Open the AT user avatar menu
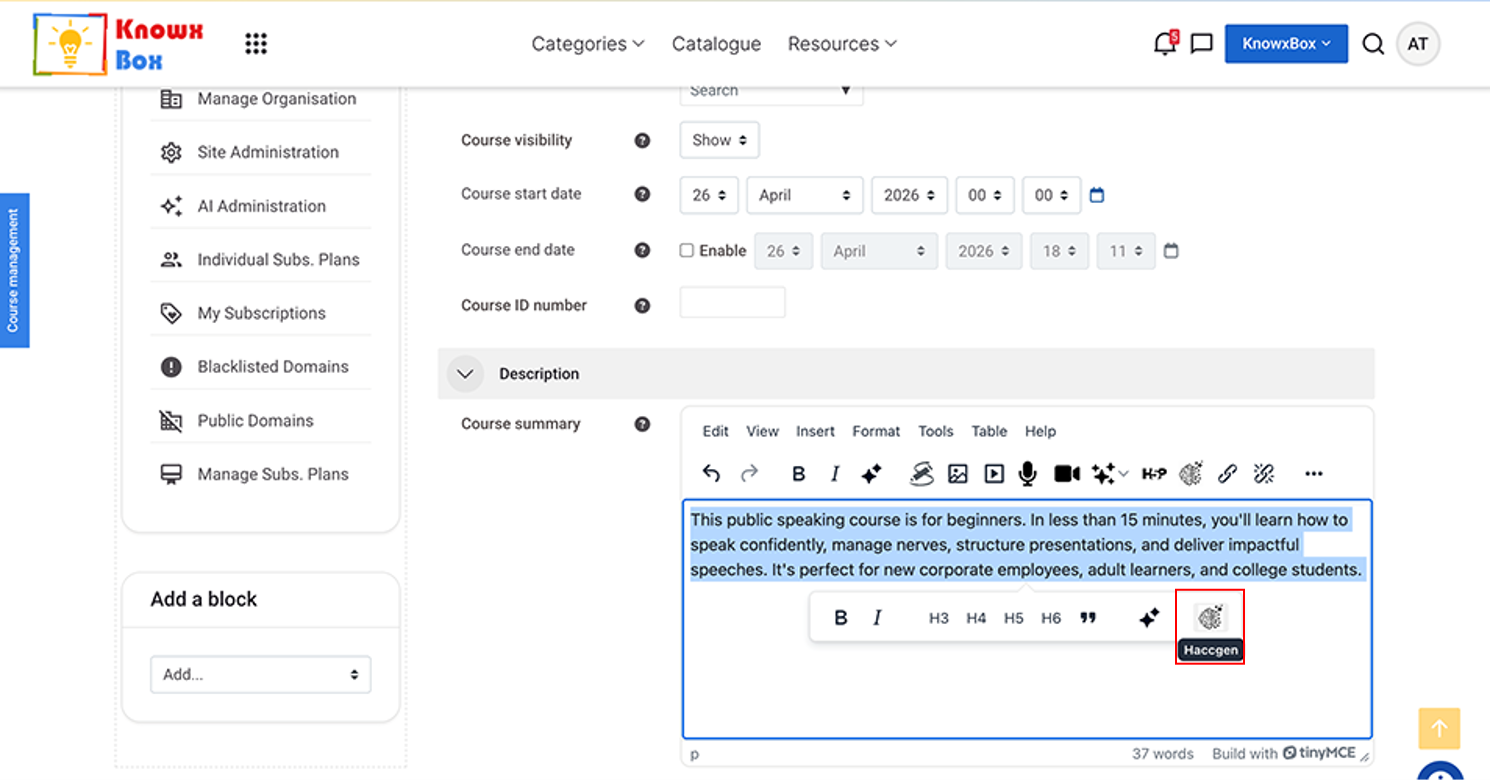The width and height of the screenshot is (1490, 780). (x=1418, y=44)
